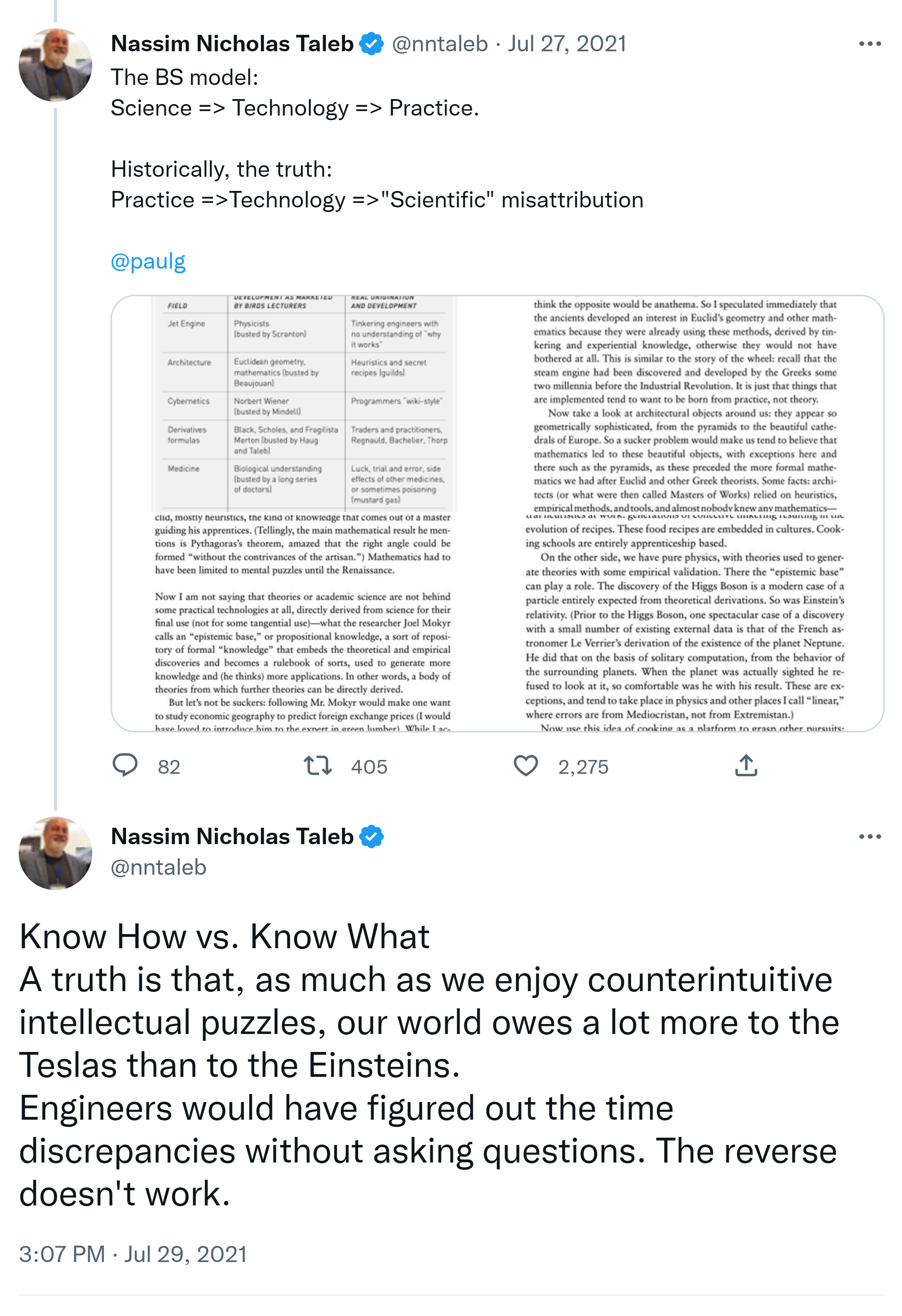Open Taleb's avatar on the first tweet

click(x=55, y=65)
